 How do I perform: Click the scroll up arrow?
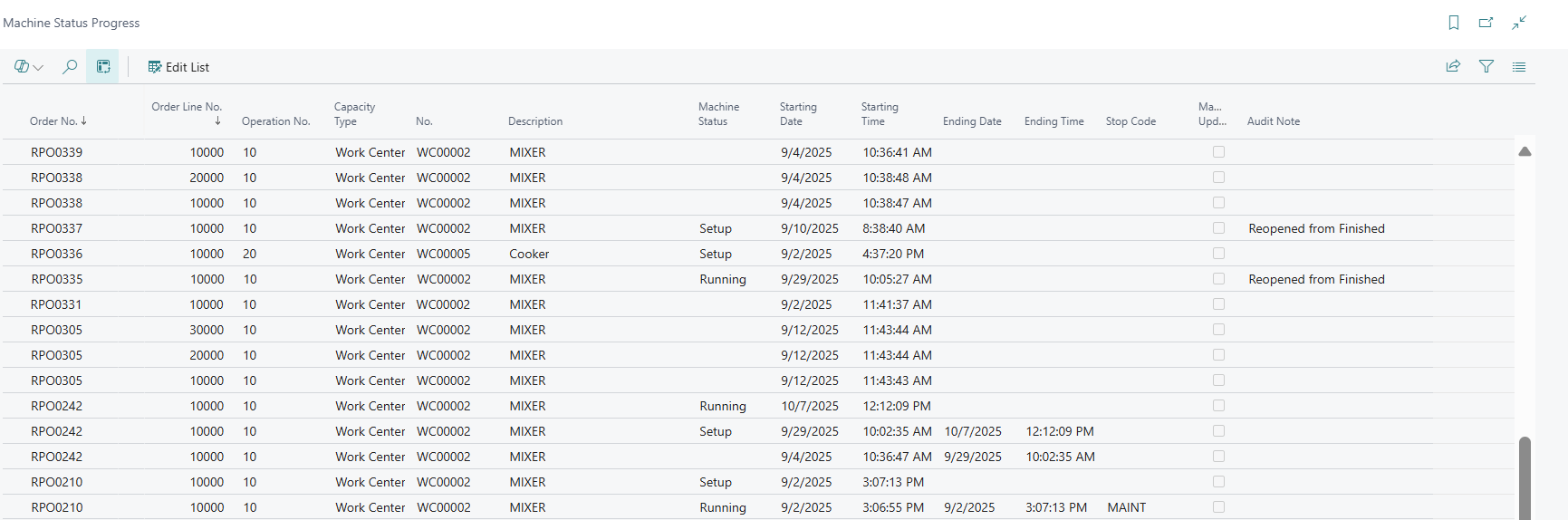click(x=1525, y=151)
